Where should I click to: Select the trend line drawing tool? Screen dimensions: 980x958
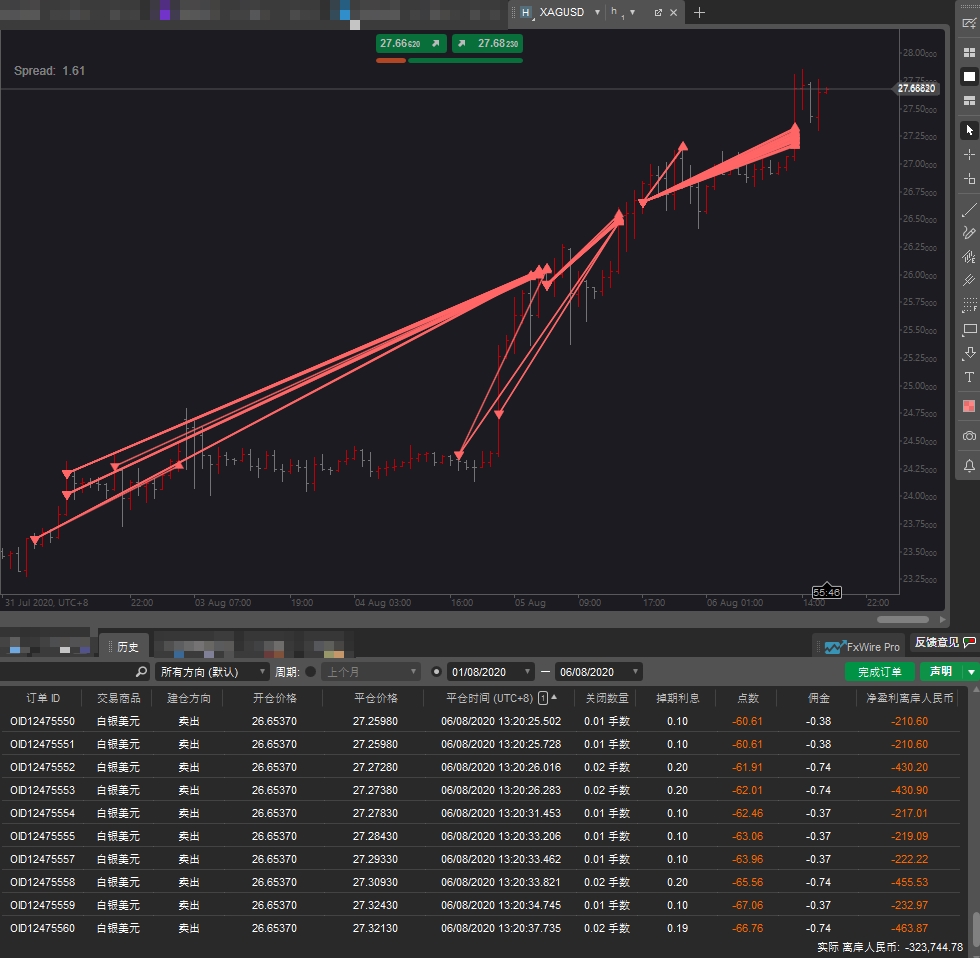tap(969, 209)
